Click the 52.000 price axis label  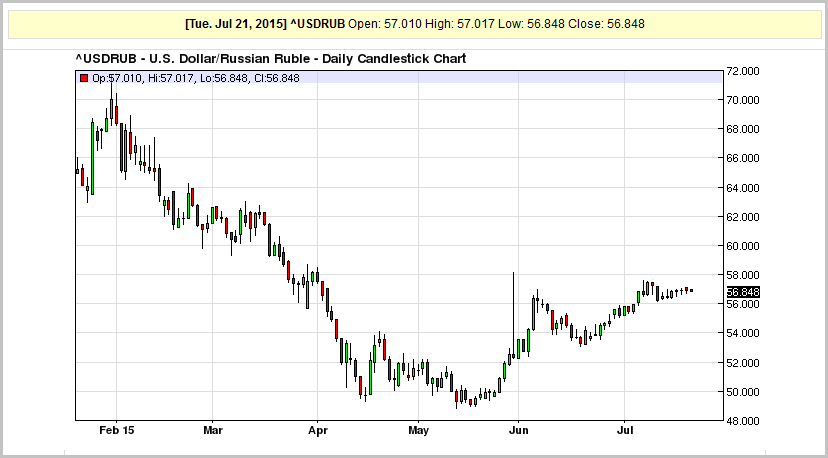coord(743,362)
